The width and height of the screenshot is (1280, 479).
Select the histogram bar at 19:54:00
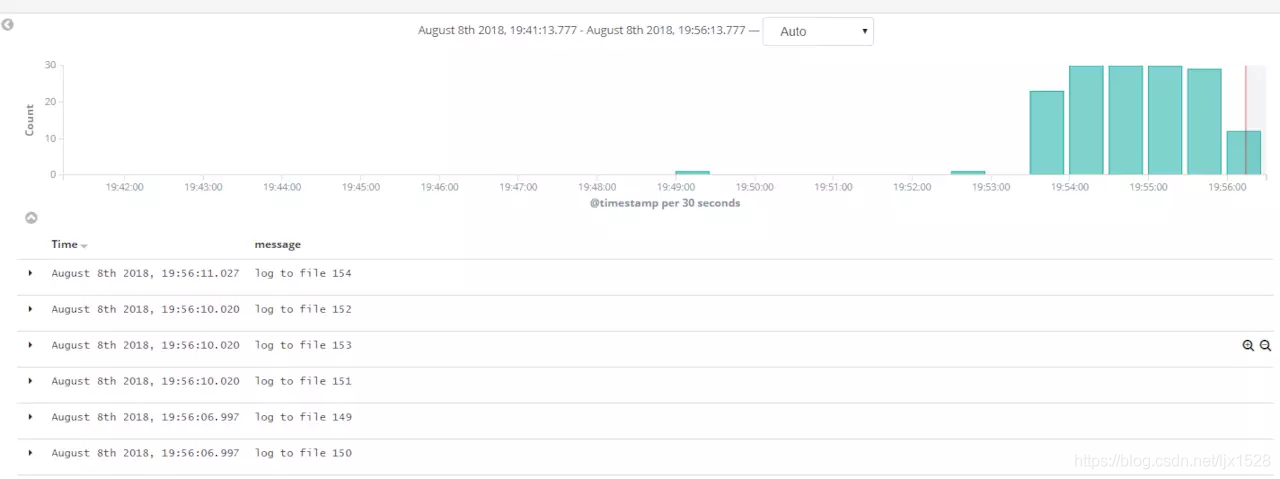(x=1086, y=121)
